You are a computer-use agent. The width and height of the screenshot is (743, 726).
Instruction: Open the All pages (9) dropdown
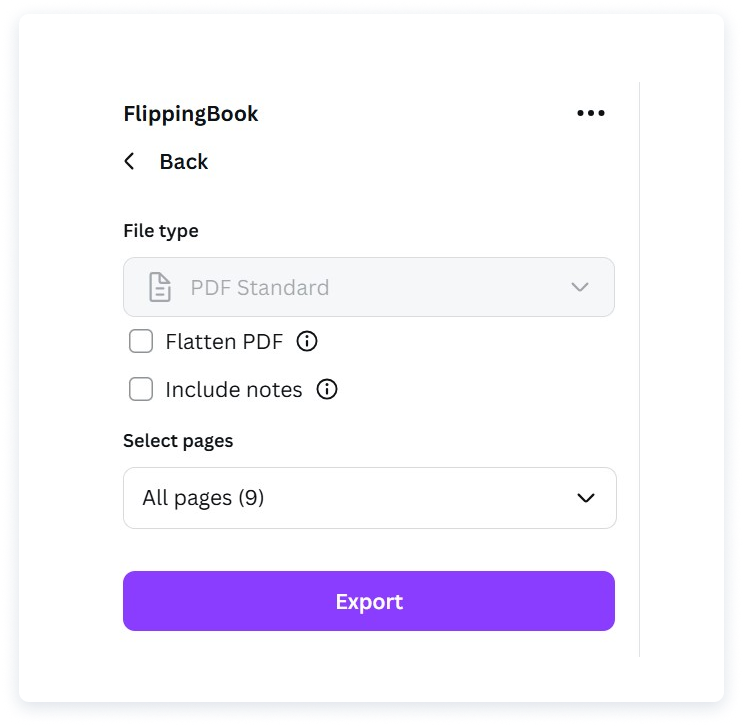[x=370, y=498]
